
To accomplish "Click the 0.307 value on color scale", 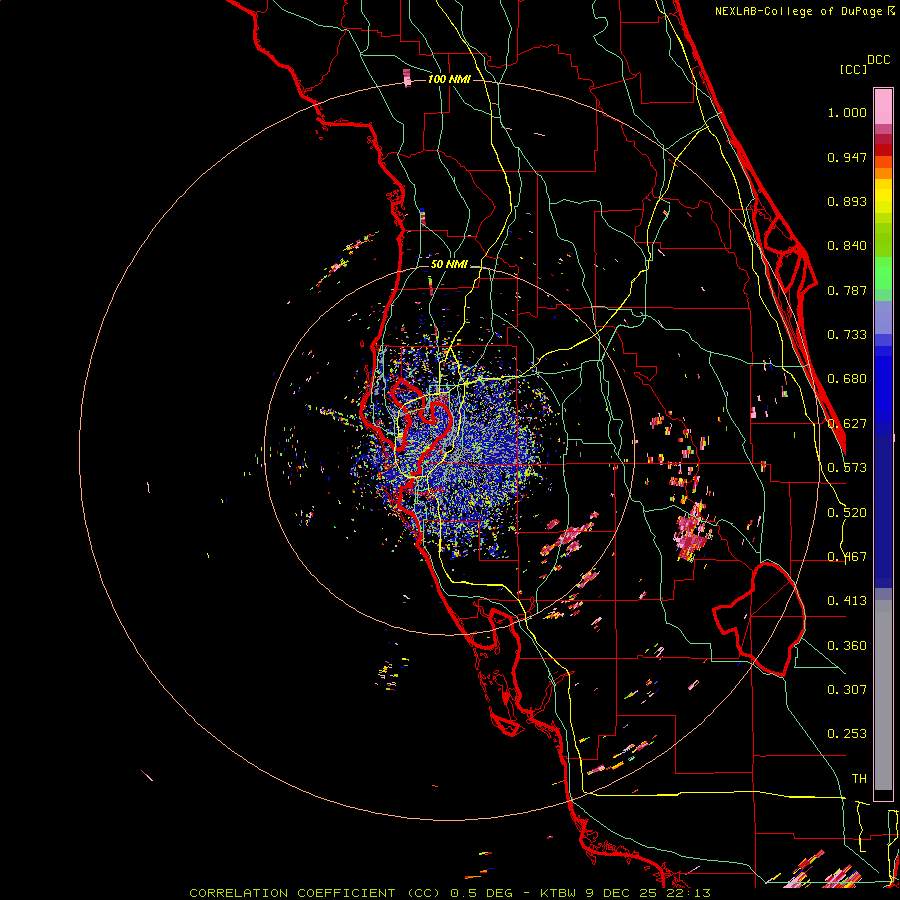I will click(x=847, y=690).
